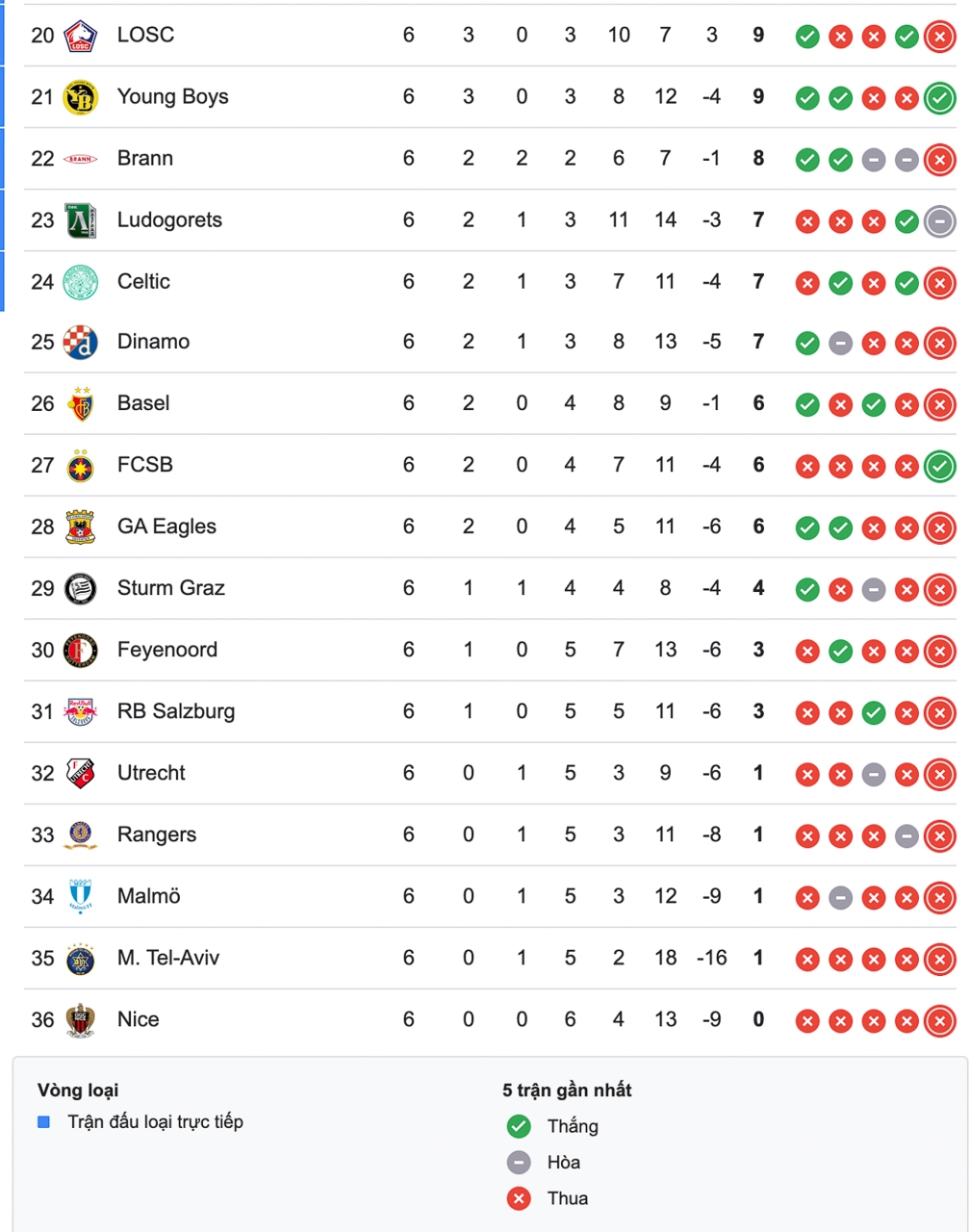Click the Ludogorets team crest
Viewport: 970px width, 1232px height.
[81, 220]
